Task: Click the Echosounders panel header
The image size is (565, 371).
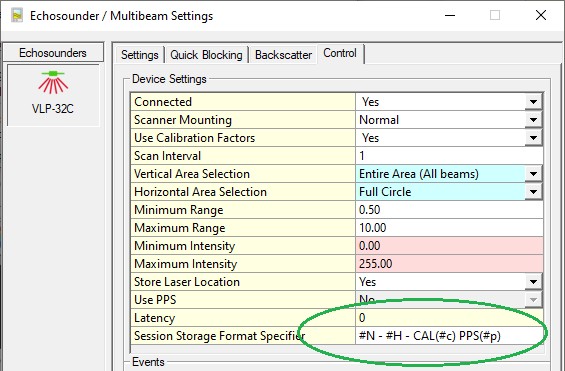Action: (53, 53)
